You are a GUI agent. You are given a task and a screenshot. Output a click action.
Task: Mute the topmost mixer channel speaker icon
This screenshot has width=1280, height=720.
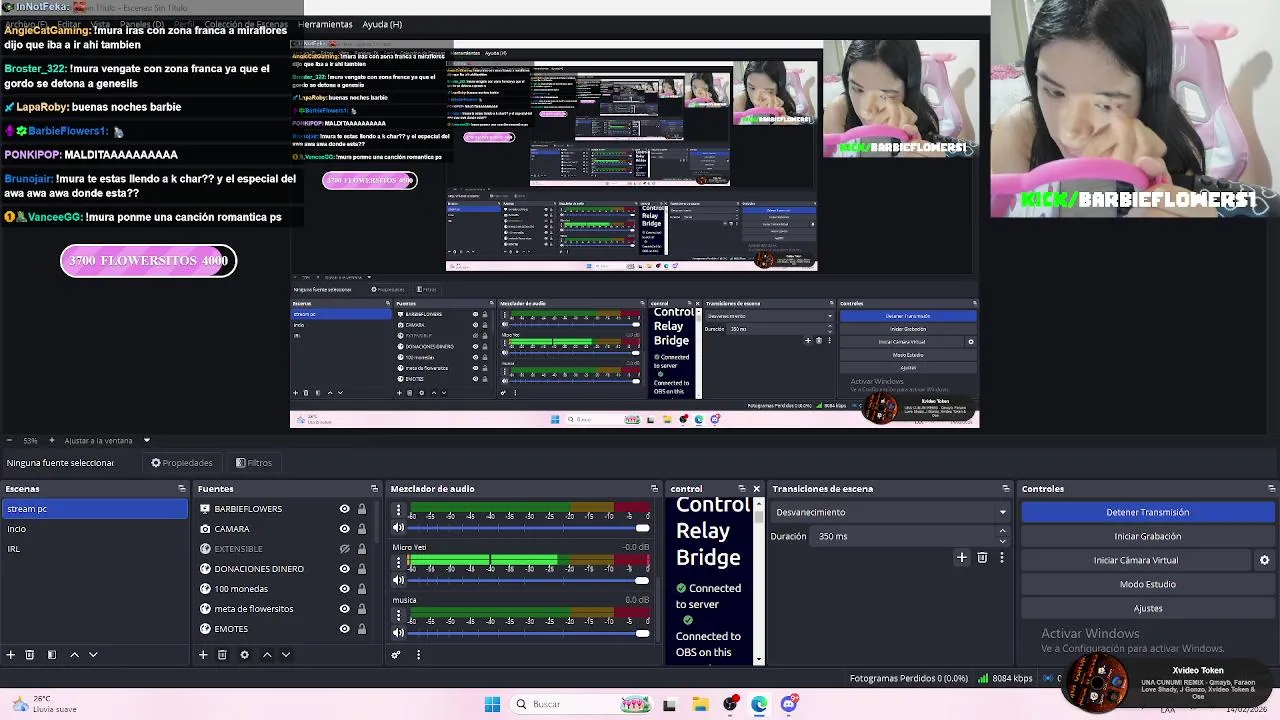pyautogui.click(x=398, y=528)
